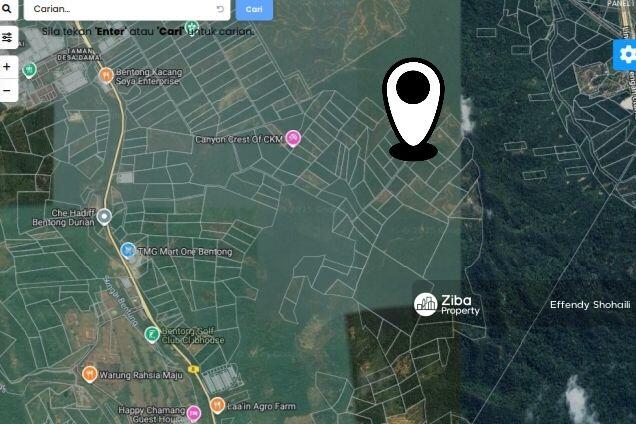
Task: Select the TMG Mart One Bentong marker
Action: [x=128, y=250]
